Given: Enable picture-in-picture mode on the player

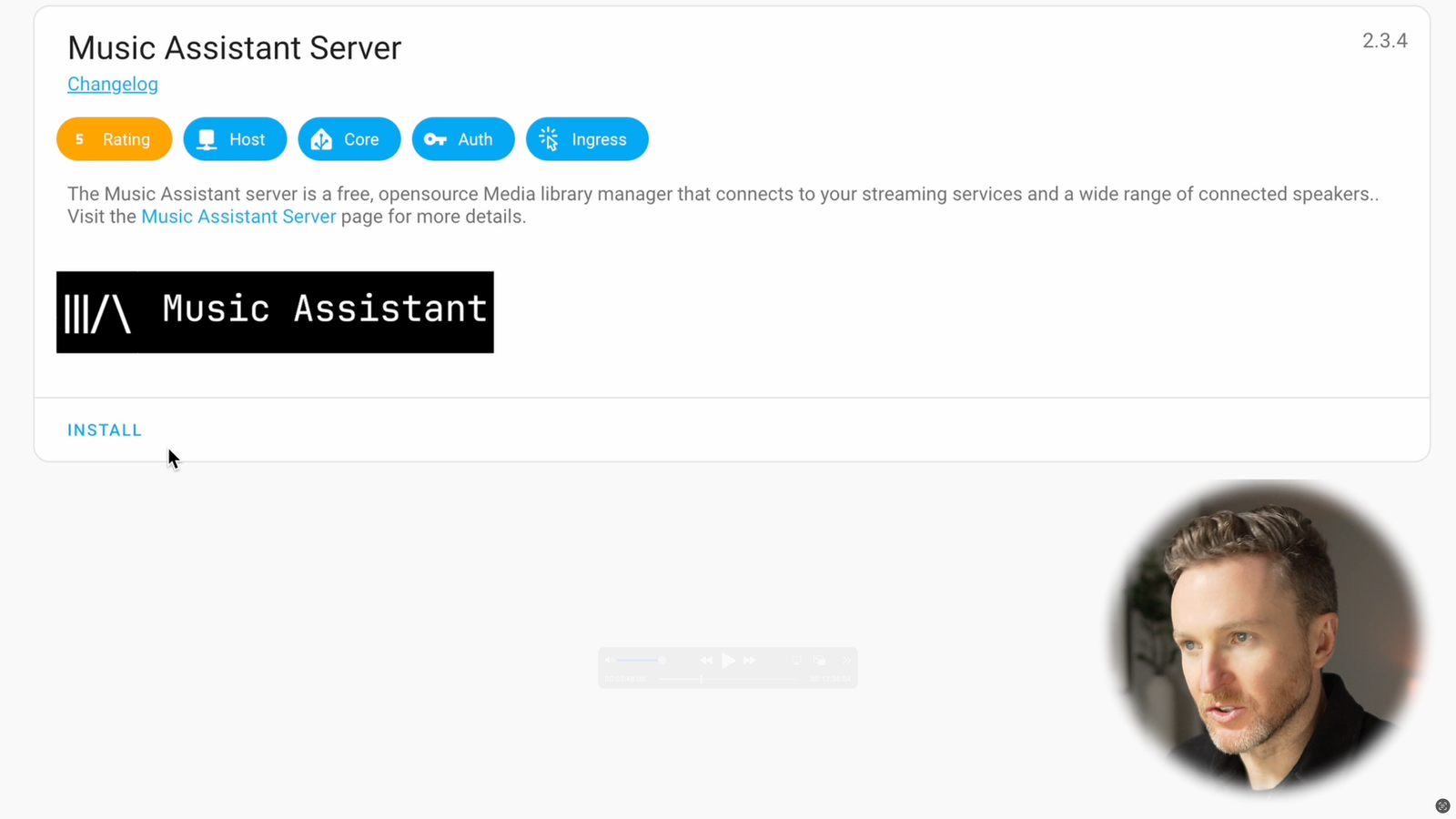Looking at the screenshot, I should 820,661.
